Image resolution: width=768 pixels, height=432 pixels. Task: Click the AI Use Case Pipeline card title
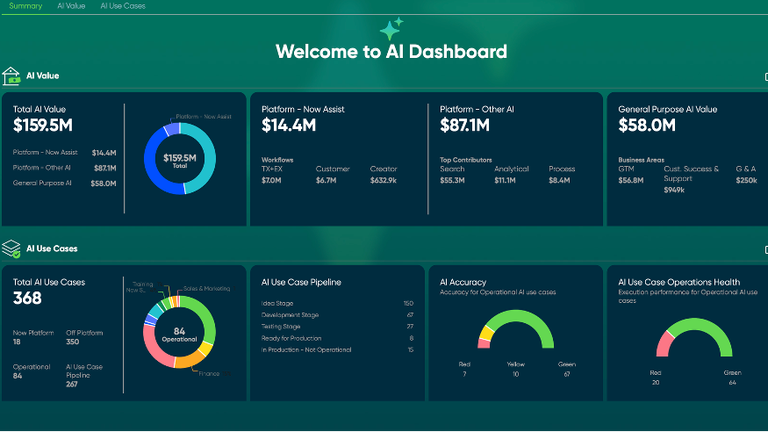coord(301,283)
